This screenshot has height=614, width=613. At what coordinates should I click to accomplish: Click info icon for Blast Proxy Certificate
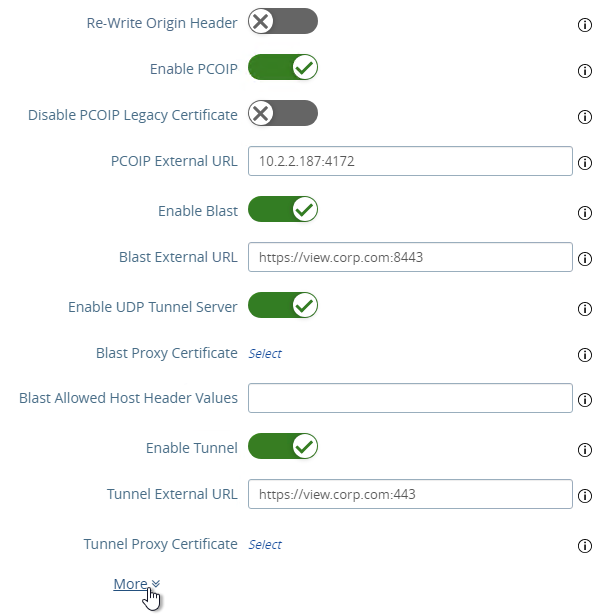[x=584, y=355]
